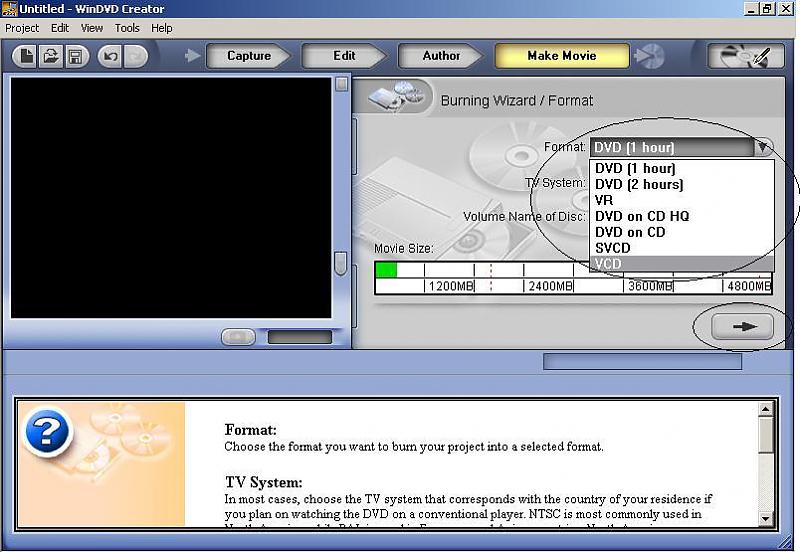Choose DVD (2 hours) format option

pyautogui.click(x=682, y=184)
